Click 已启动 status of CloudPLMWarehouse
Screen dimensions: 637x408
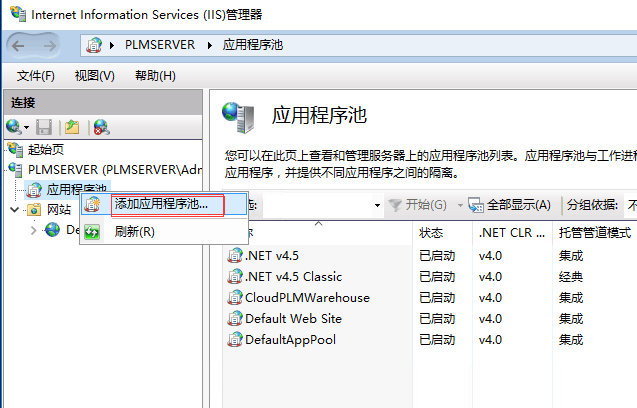pos(437,298)
